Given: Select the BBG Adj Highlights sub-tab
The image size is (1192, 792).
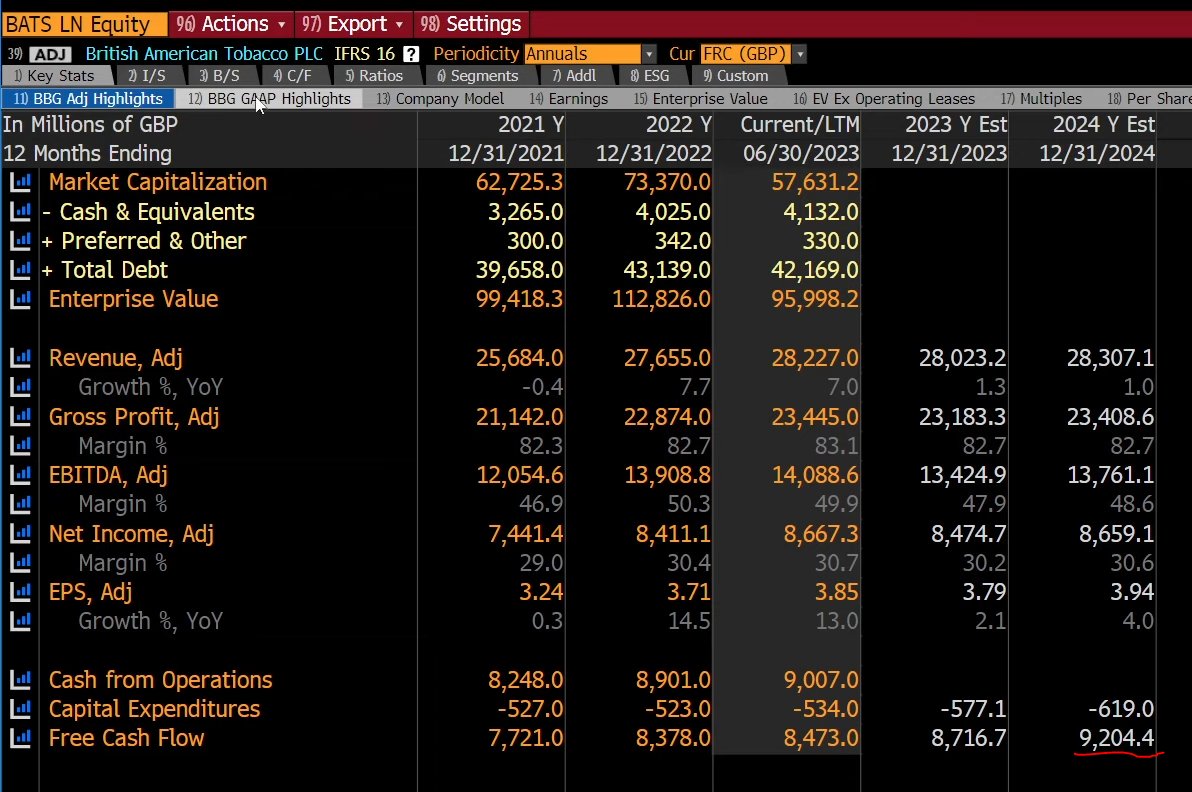Looking at the screenshot, I should click(88, 99).
